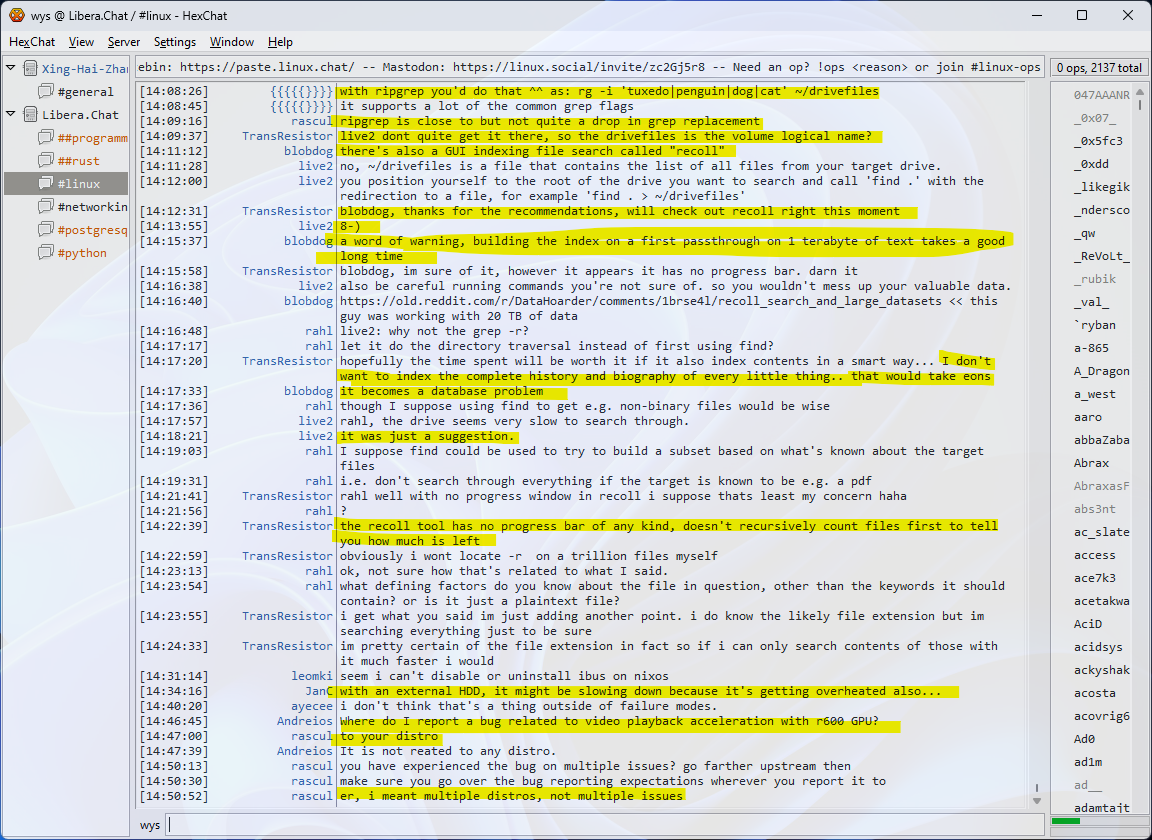Select the ##rust channel icon

point(46,161)
